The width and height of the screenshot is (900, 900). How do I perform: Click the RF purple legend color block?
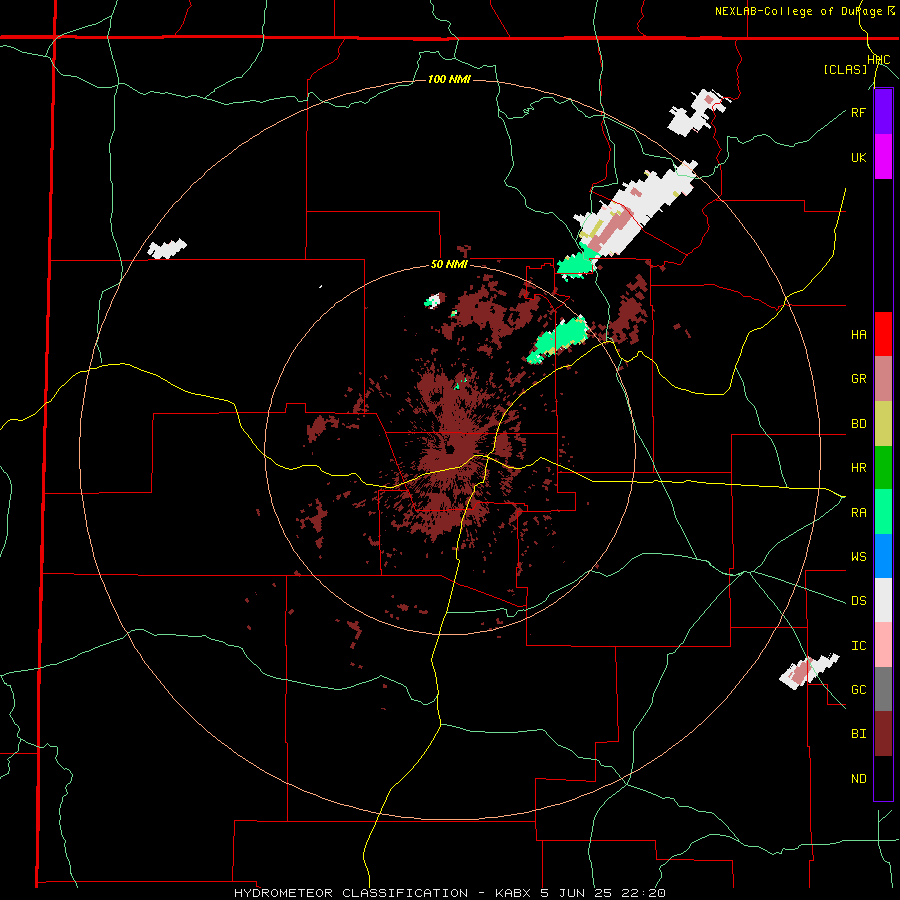pyautogui.click(x=883, y=112)
